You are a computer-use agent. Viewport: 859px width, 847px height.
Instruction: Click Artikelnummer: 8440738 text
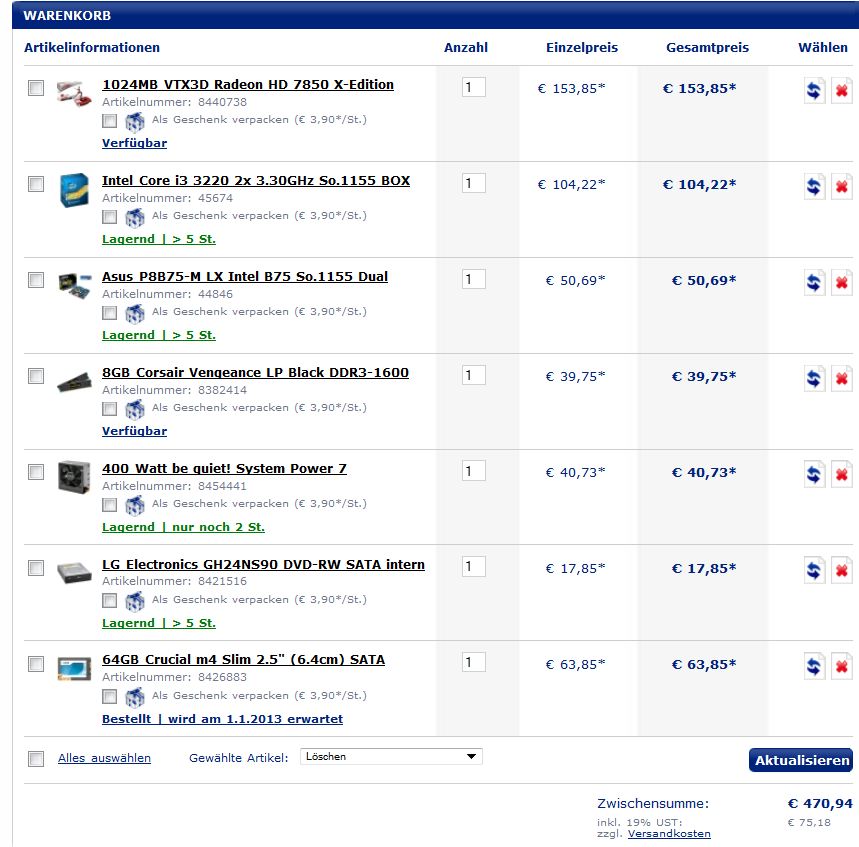[174, 102]
